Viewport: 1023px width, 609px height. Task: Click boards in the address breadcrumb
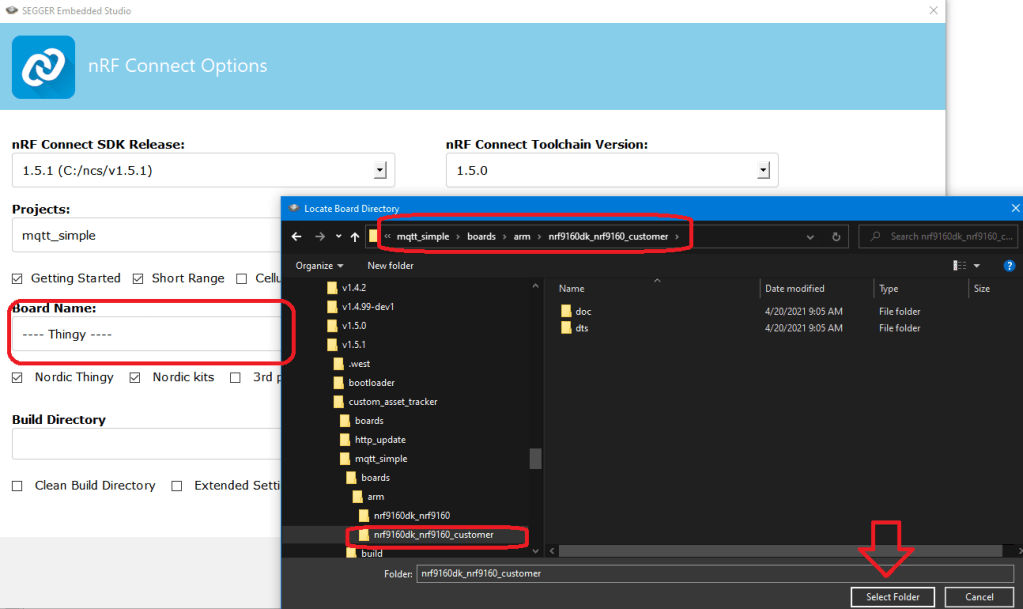tap(483, 237)
